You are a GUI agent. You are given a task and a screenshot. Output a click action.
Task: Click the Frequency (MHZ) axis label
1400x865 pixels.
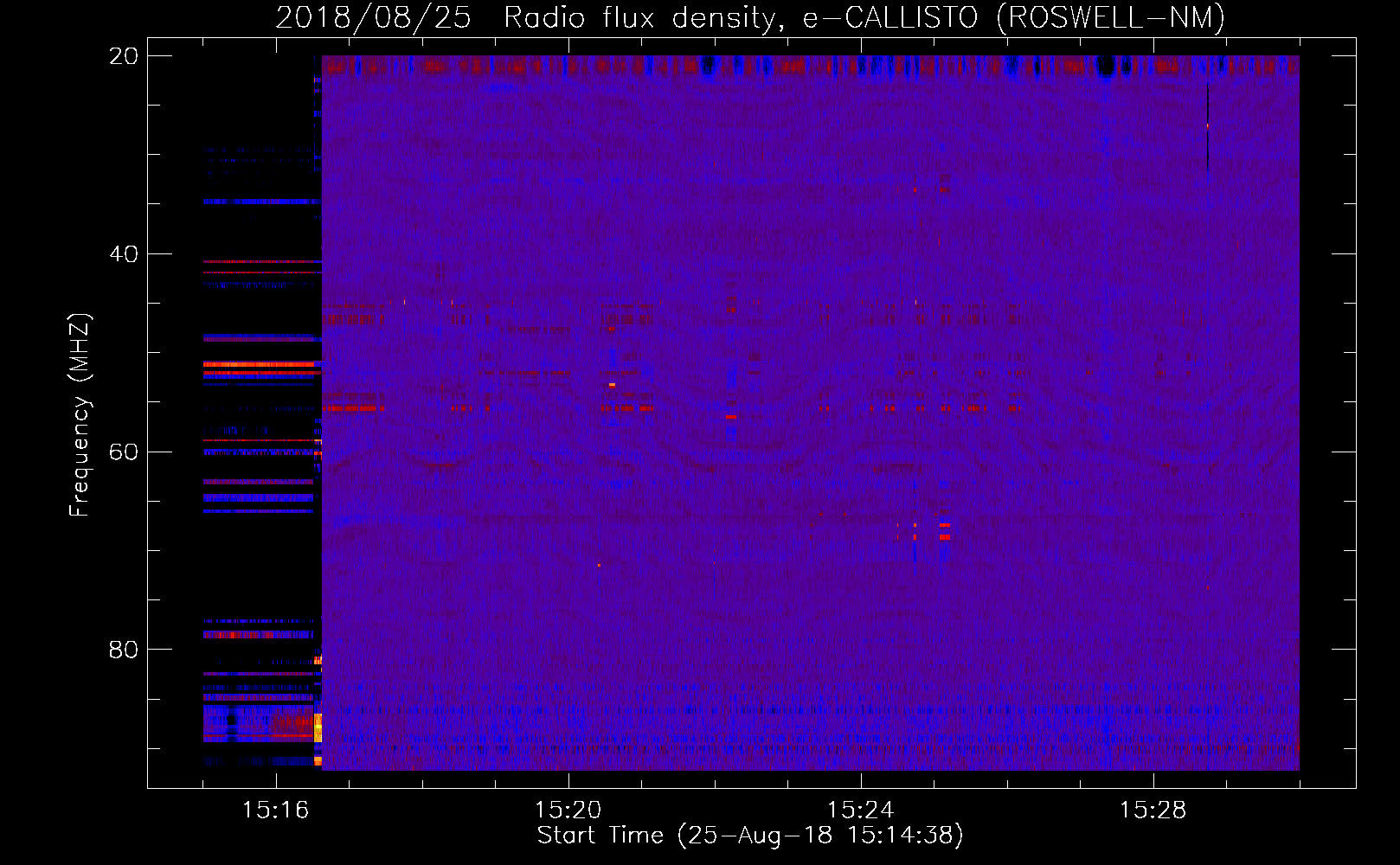[x=79, y=414]
